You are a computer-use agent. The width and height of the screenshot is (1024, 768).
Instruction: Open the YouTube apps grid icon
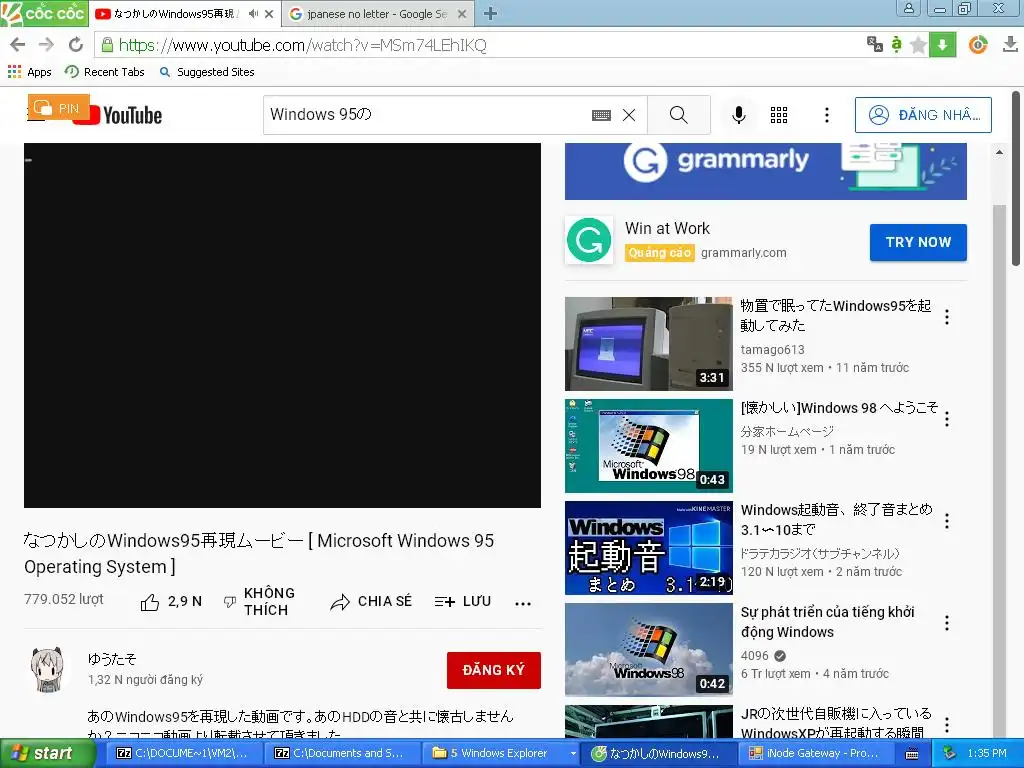tap(778, 115)
